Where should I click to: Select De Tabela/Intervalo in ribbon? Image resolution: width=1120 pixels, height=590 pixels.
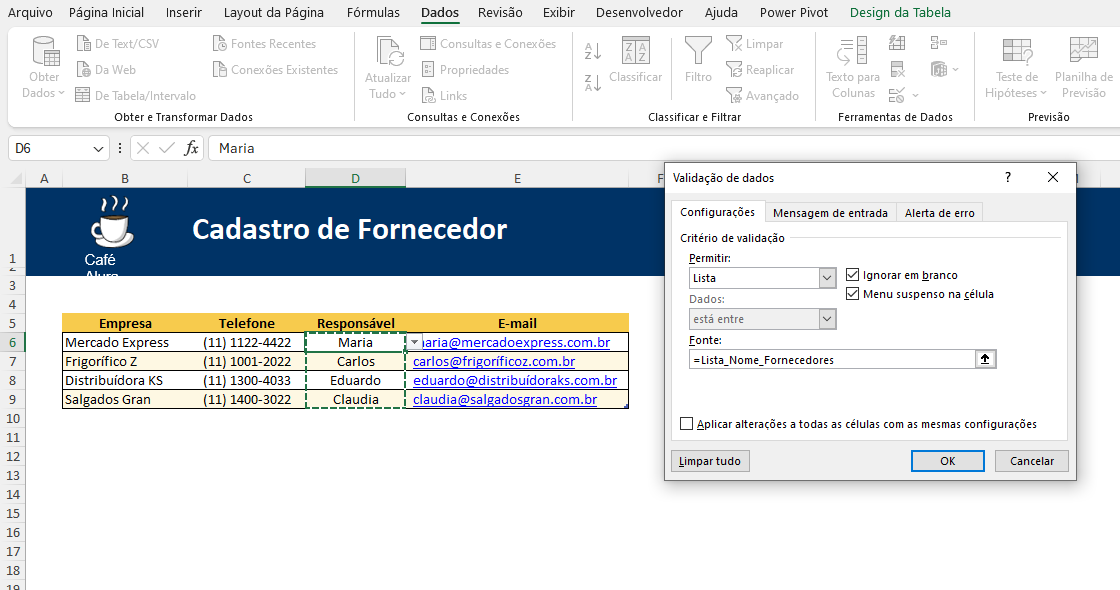(x=136, y=96)
